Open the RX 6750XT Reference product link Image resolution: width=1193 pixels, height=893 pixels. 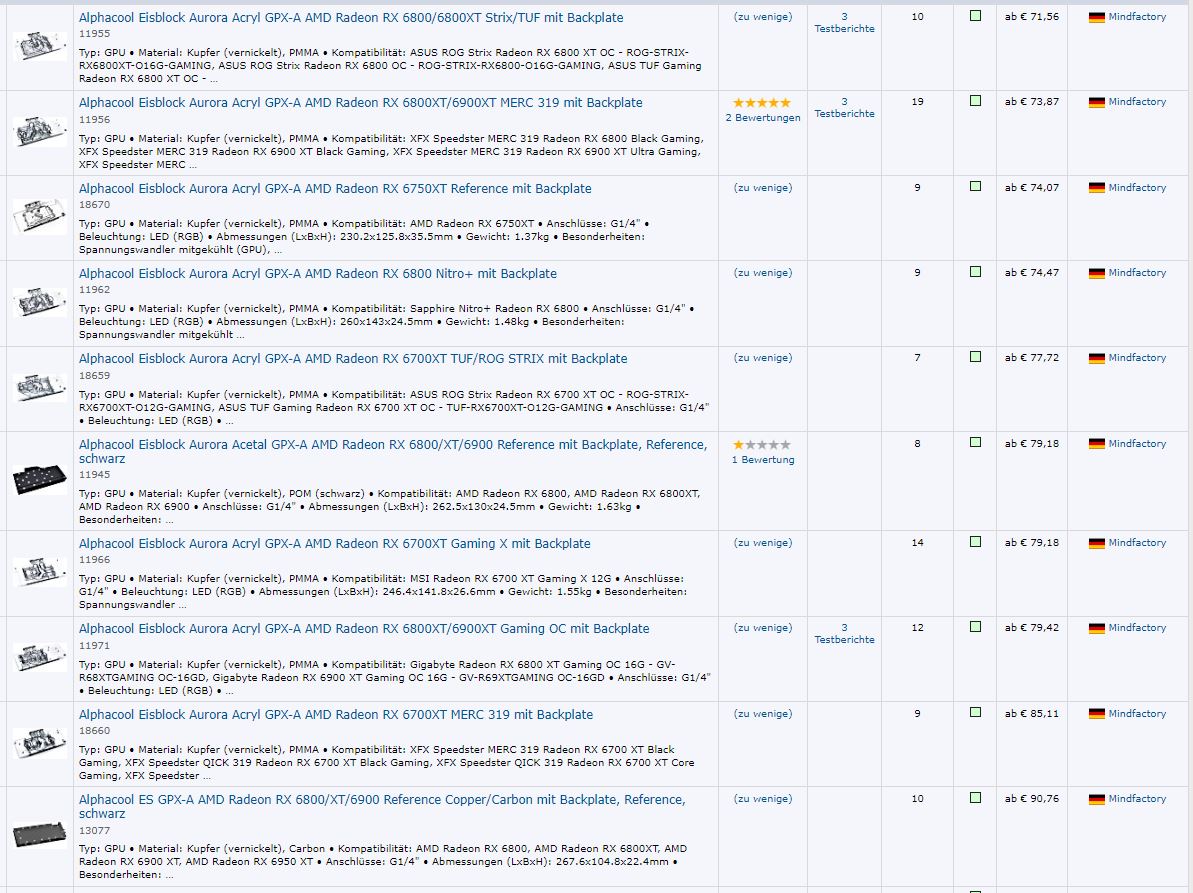point(335,189)
